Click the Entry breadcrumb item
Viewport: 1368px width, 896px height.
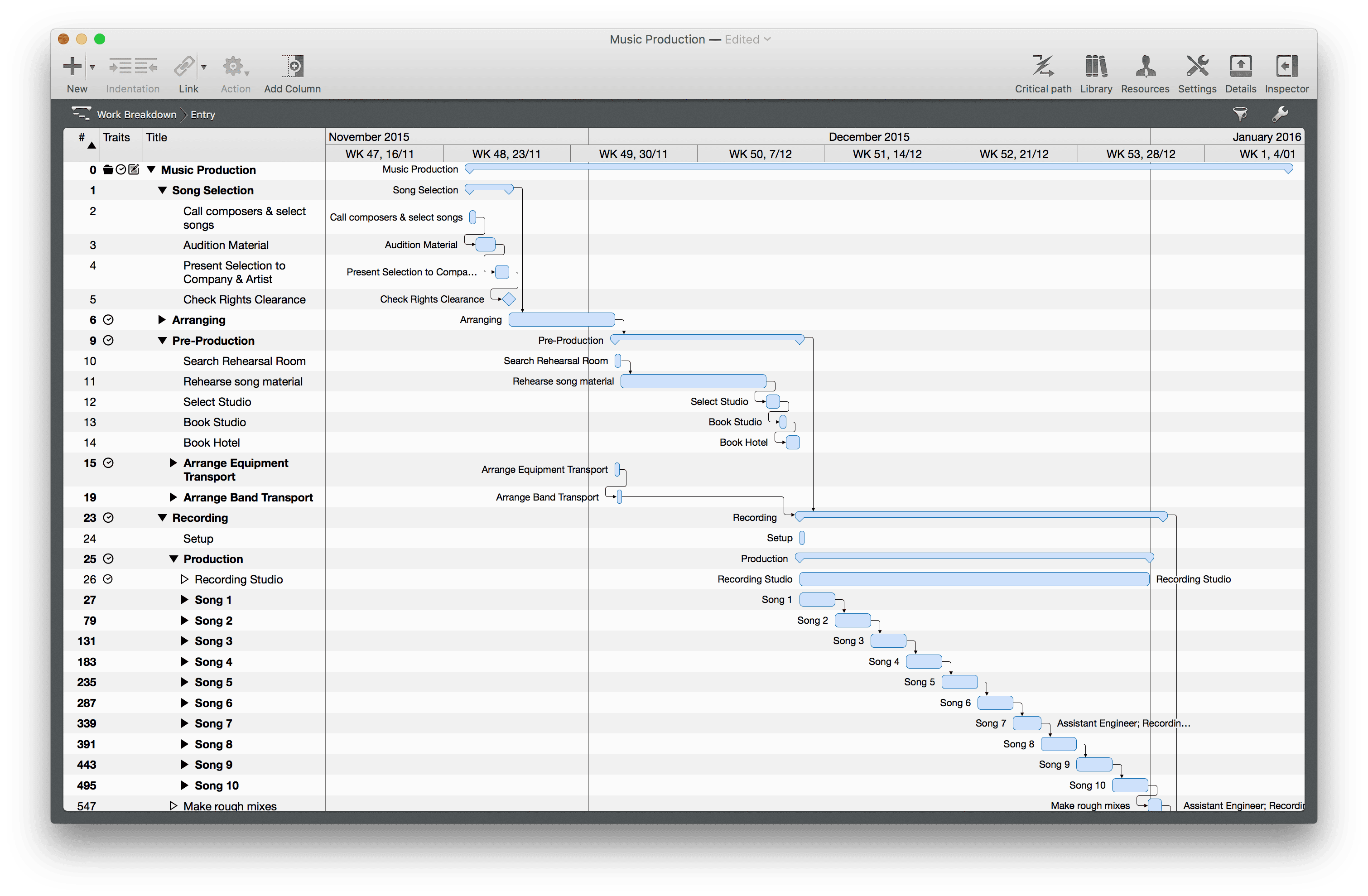click(x=202, y=115)
